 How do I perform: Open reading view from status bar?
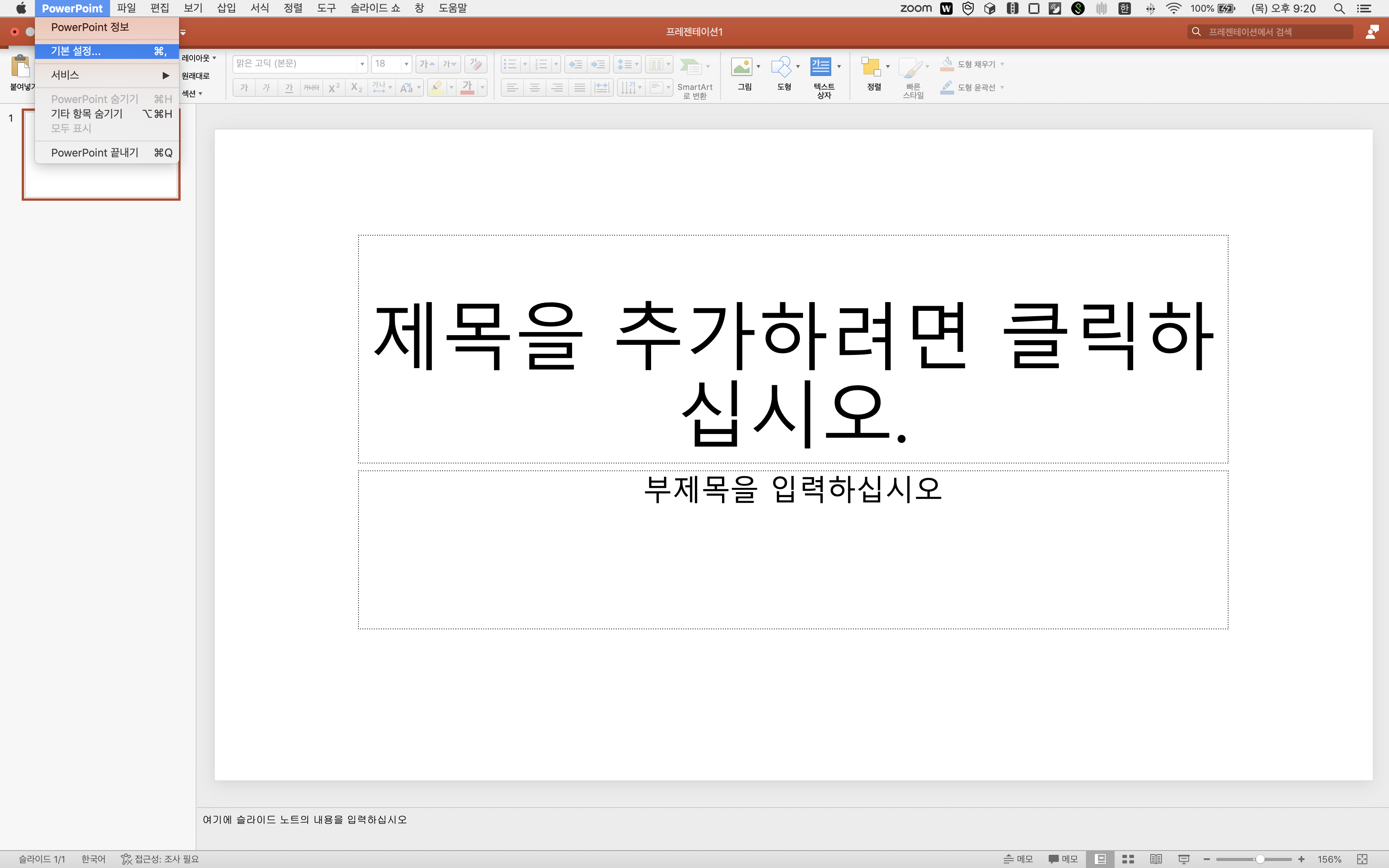tap(1155, 859)
